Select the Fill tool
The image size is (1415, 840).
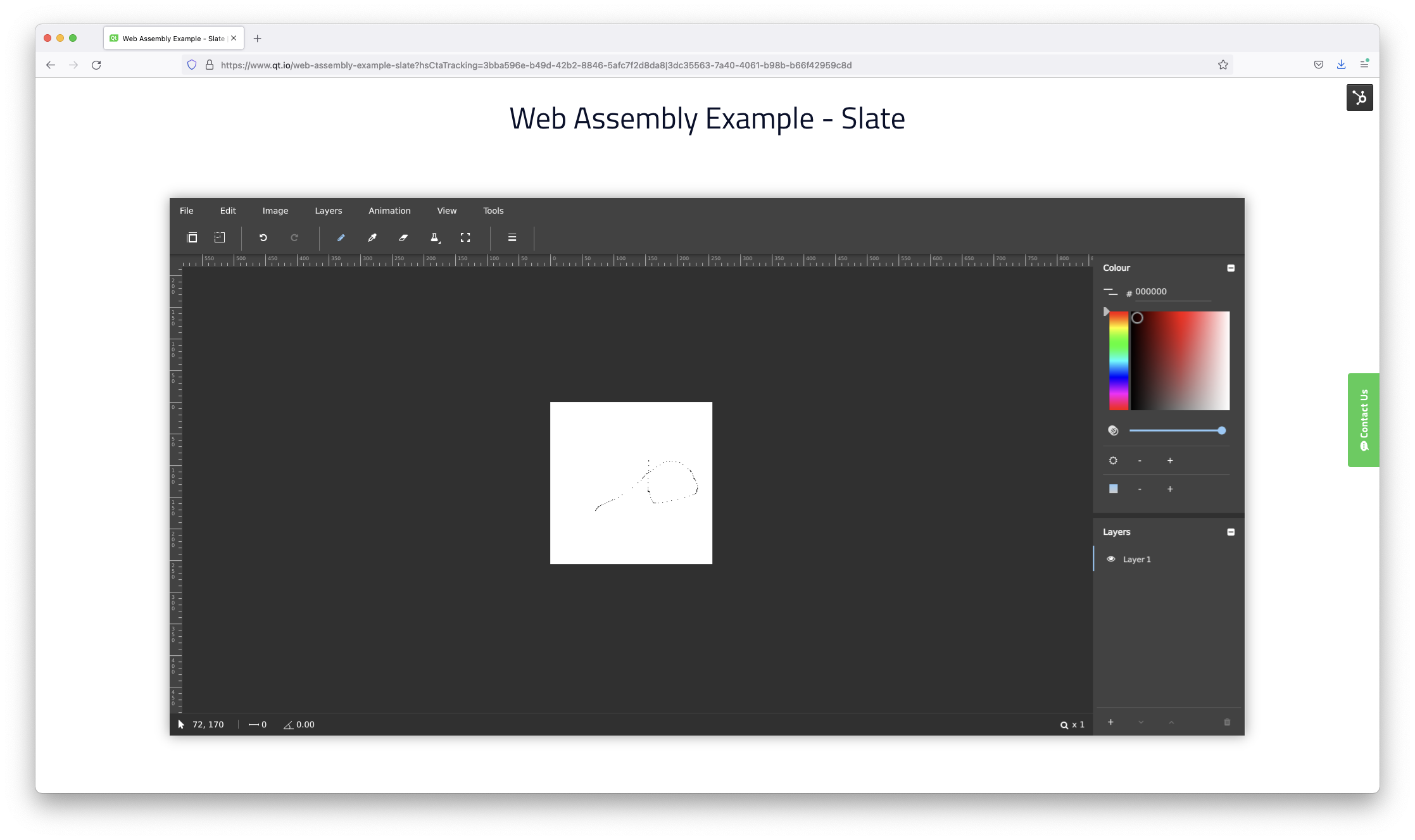tap(435, 237)
